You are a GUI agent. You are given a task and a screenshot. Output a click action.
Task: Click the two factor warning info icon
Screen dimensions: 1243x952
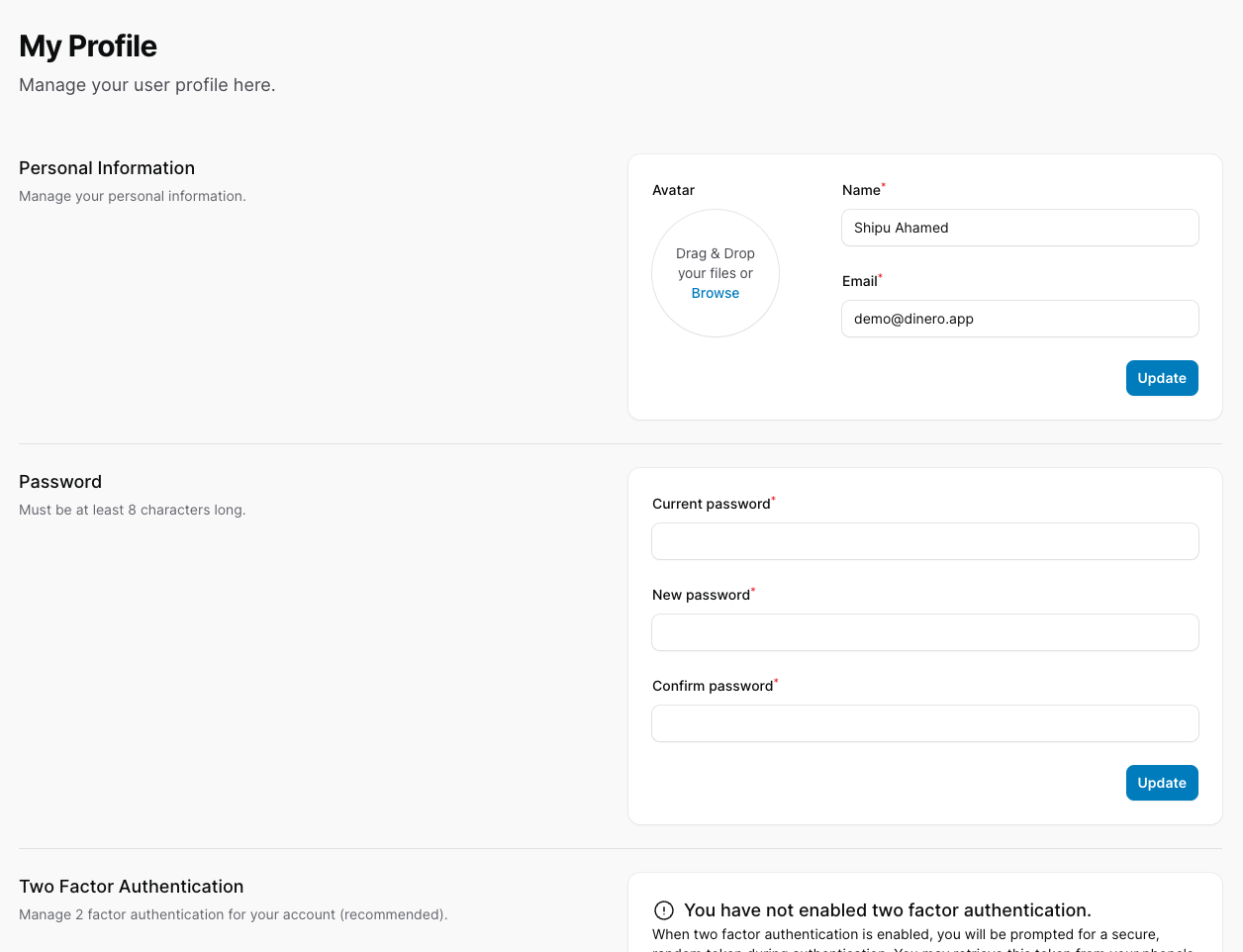664,910
